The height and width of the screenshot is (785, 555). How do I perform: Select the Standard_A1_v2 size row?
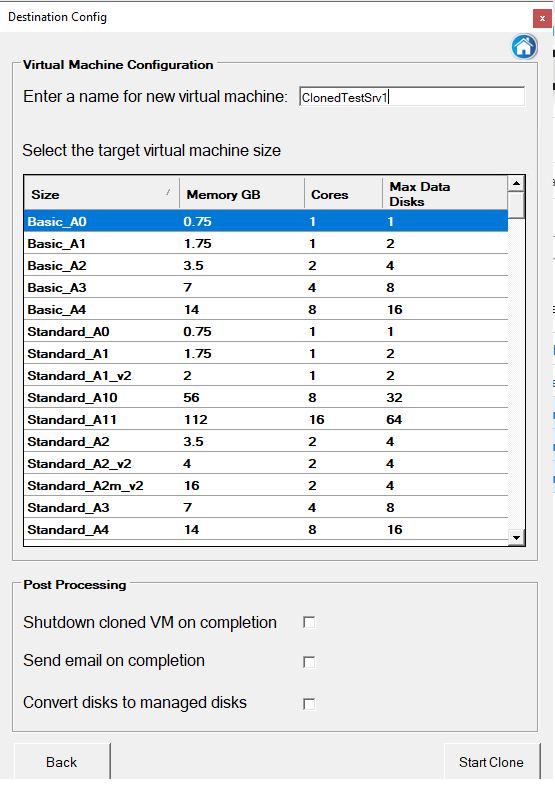pyautogui.click(x=266, y=375)
